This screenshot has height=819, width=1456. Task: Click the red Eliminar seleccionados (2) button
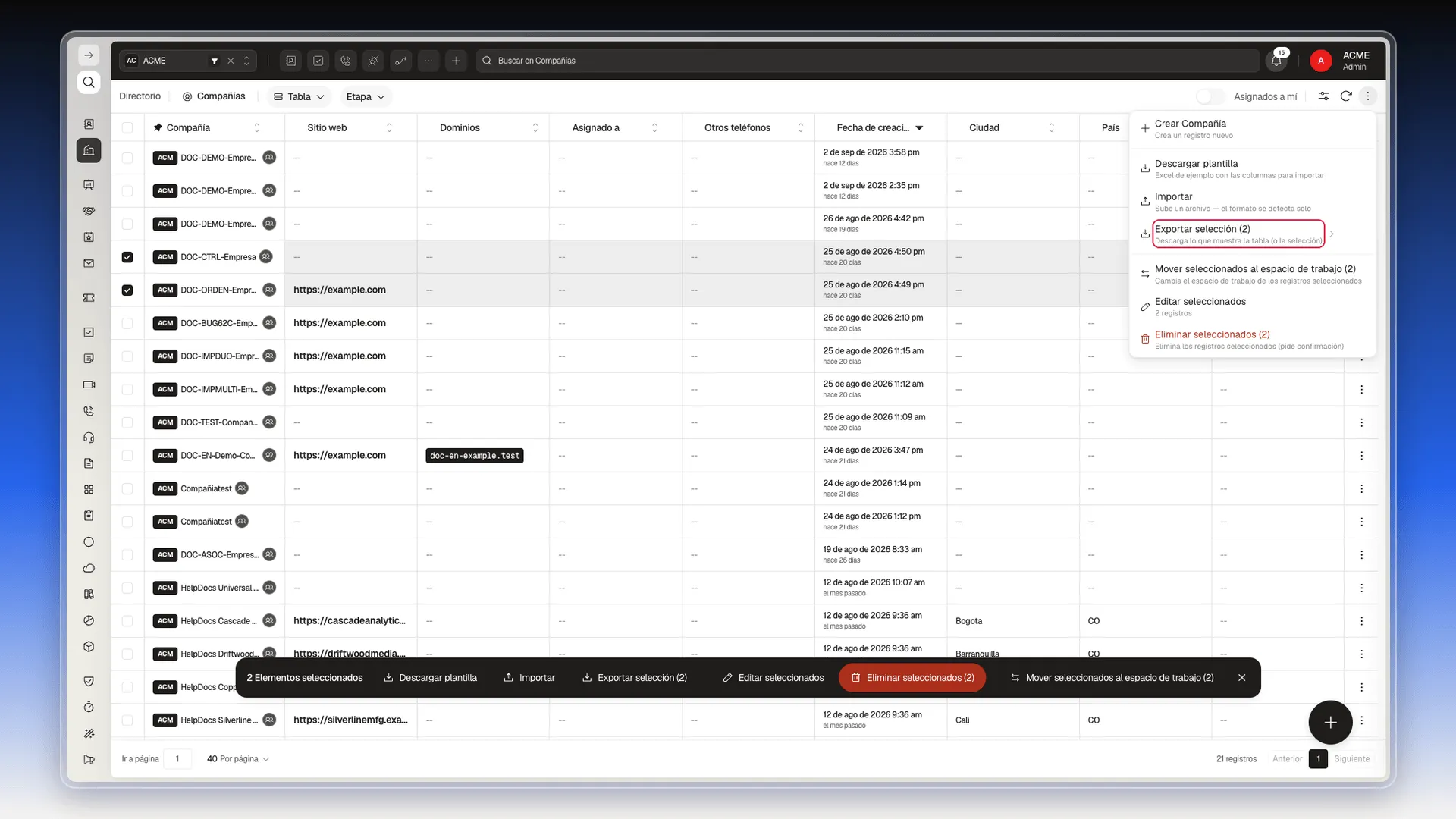pyautogui.click(x=912, y=678)
